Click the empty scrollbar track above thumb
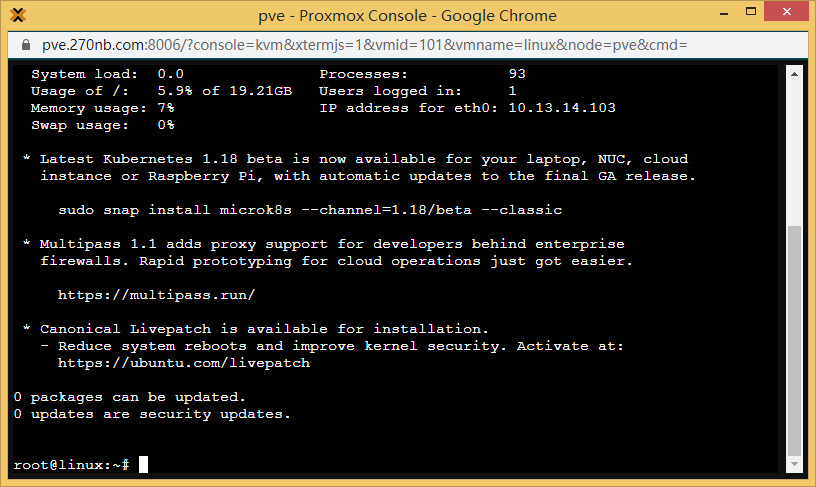Viewport: 816px width, 487px height. pyautogui.click(x=795, y=150)
